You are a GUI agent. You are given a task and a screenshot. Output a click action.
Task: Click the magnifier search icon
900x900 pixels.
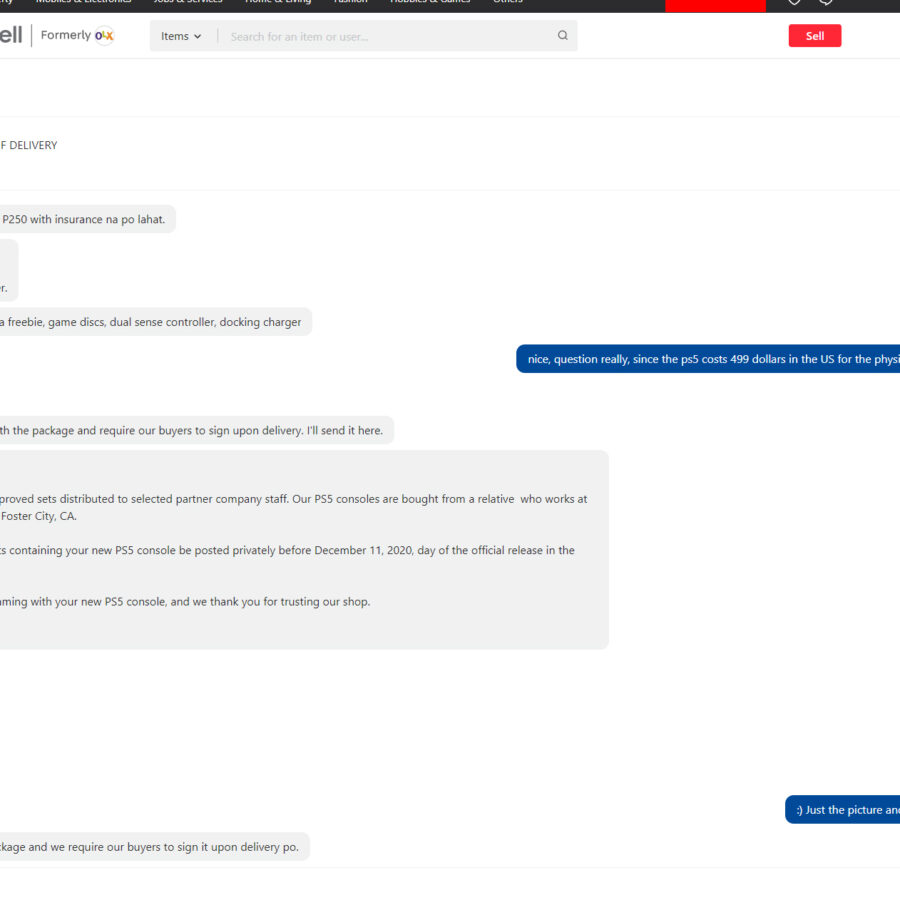pos(562,36)
